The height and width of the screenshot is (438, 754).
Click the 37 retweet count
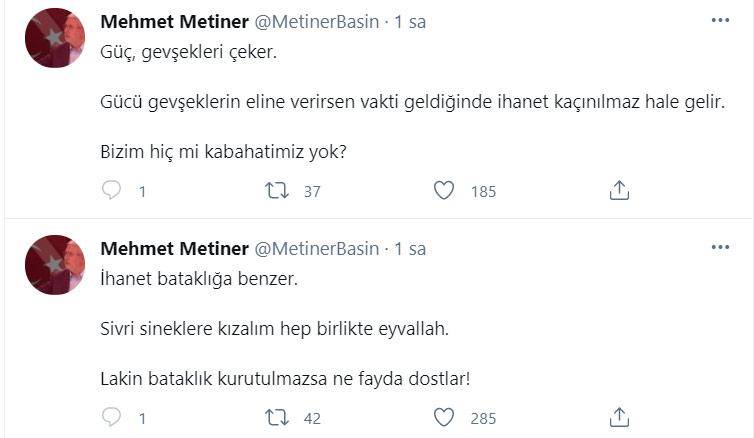pos(311,191)
